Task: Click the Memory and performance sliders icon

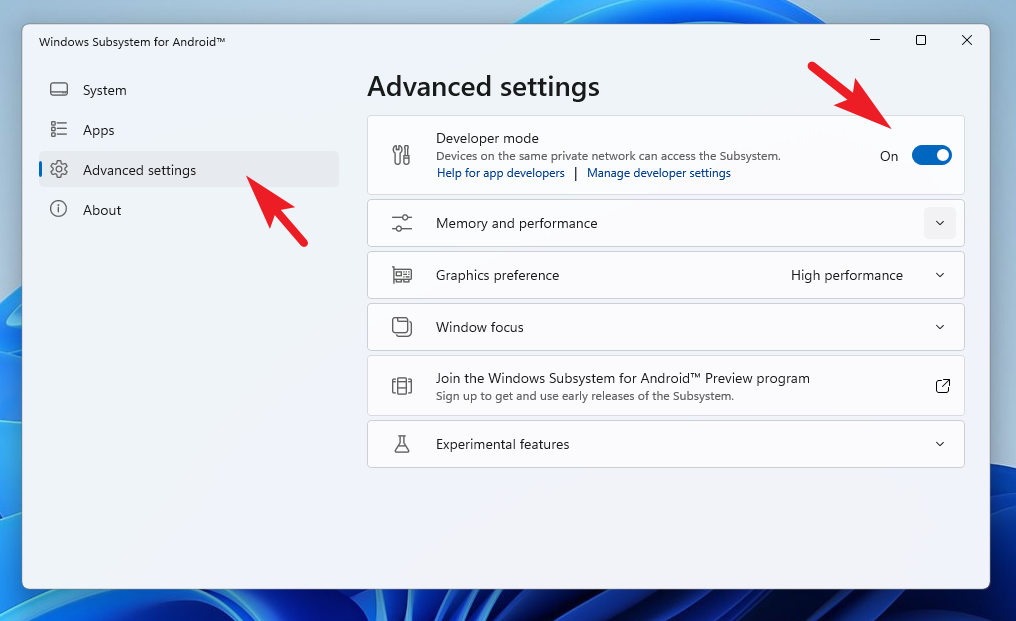Action: 402,223
